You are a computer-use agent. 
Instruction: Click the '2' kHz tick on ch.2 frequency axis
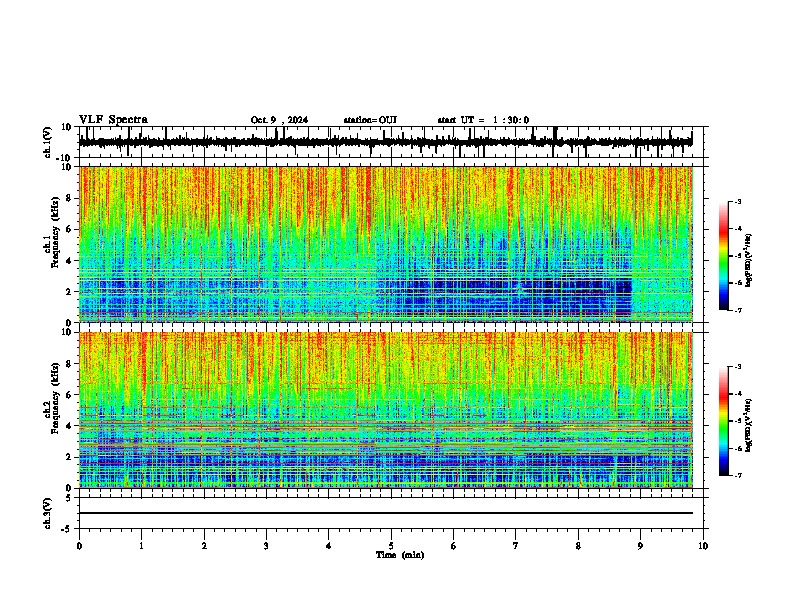click(x=70, y=457)
